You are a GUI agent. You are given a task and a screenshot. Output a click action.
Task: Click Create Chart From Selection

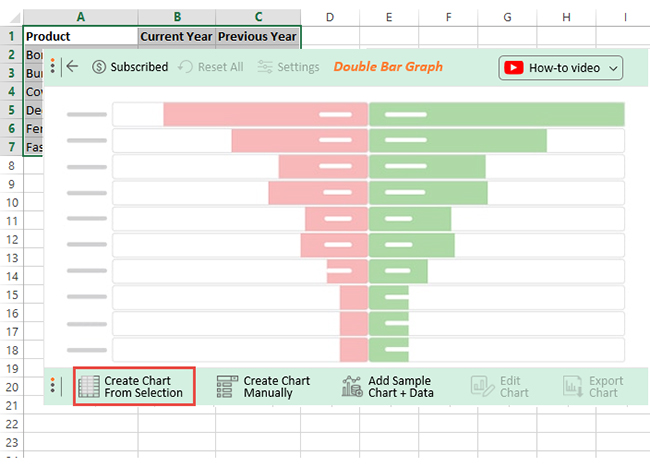(134, 386)
